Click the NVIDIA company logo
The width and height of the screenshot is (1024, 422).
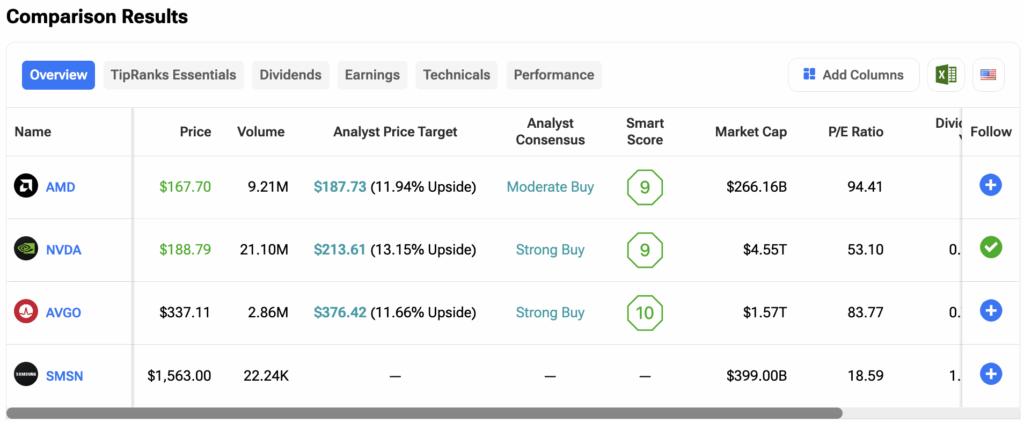coord(25,249)
